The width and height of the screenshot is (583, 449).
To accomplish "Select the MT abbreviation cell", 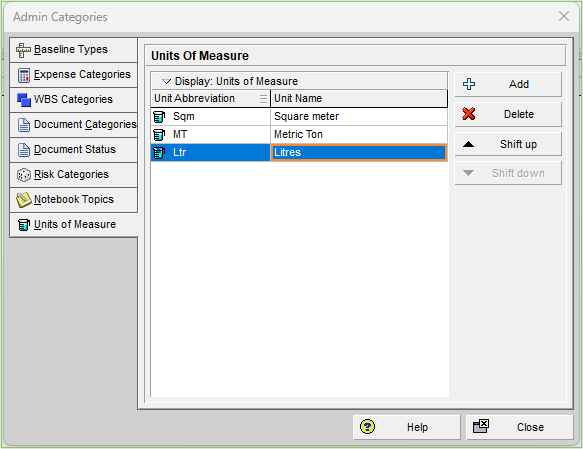I will 211,135.
